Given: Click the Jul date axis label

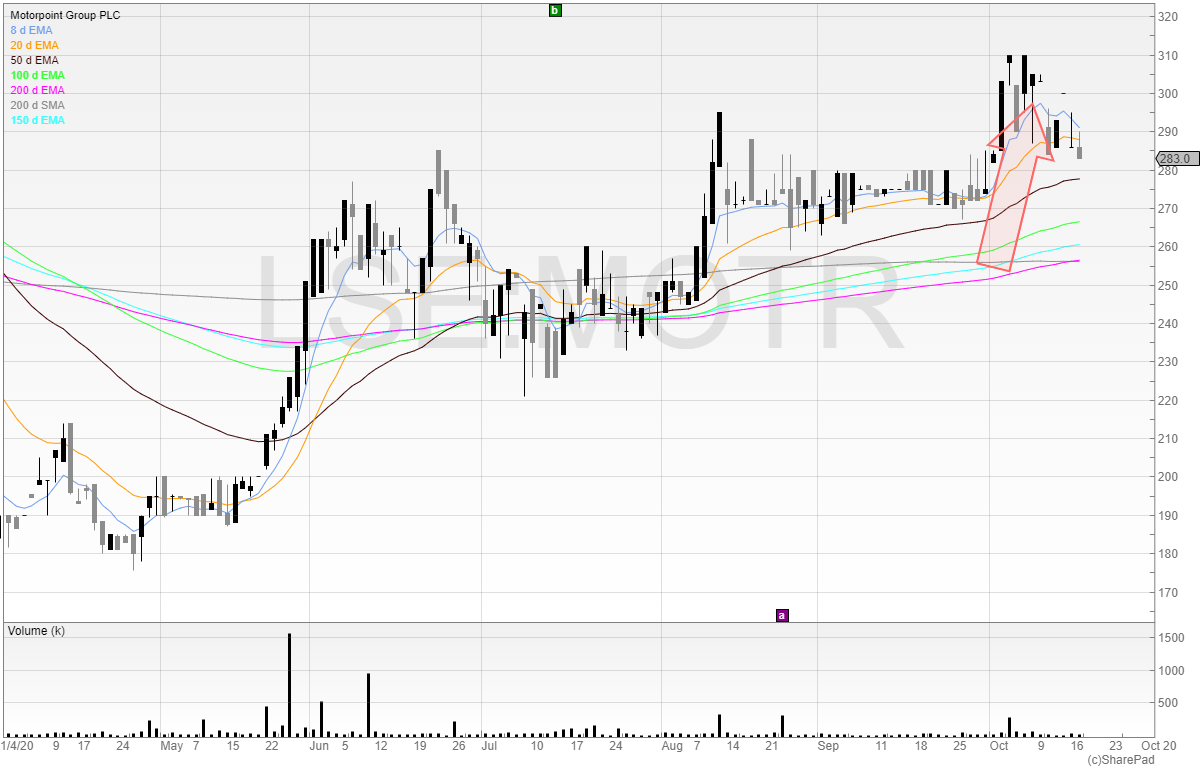Looking at the screenshot, I should click(489, 746).
